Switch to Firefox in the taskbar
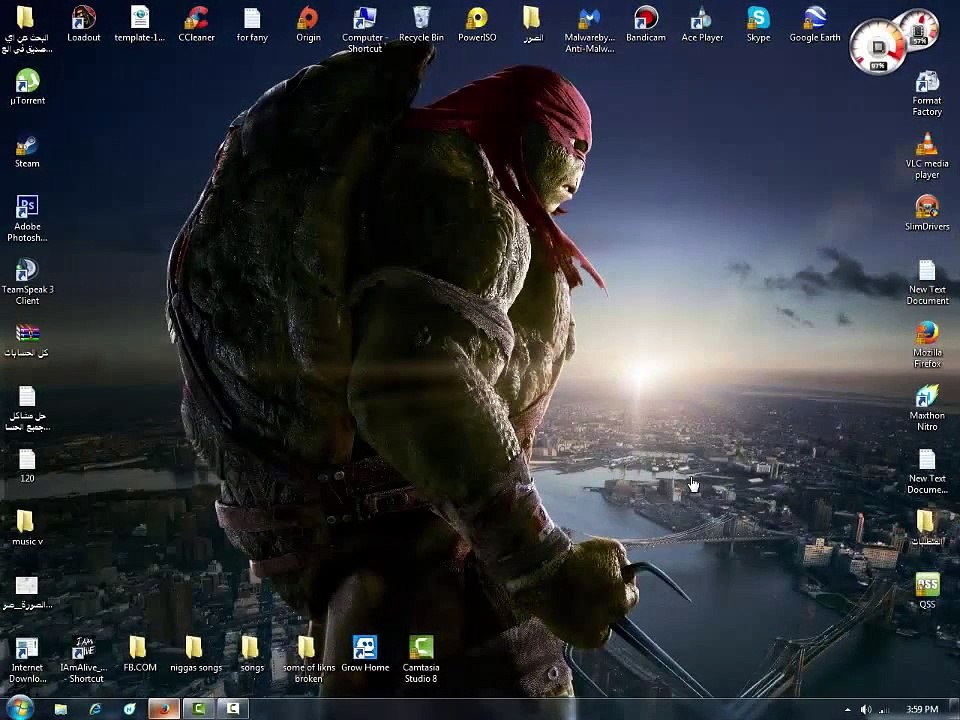 click(x=163, y=708)
